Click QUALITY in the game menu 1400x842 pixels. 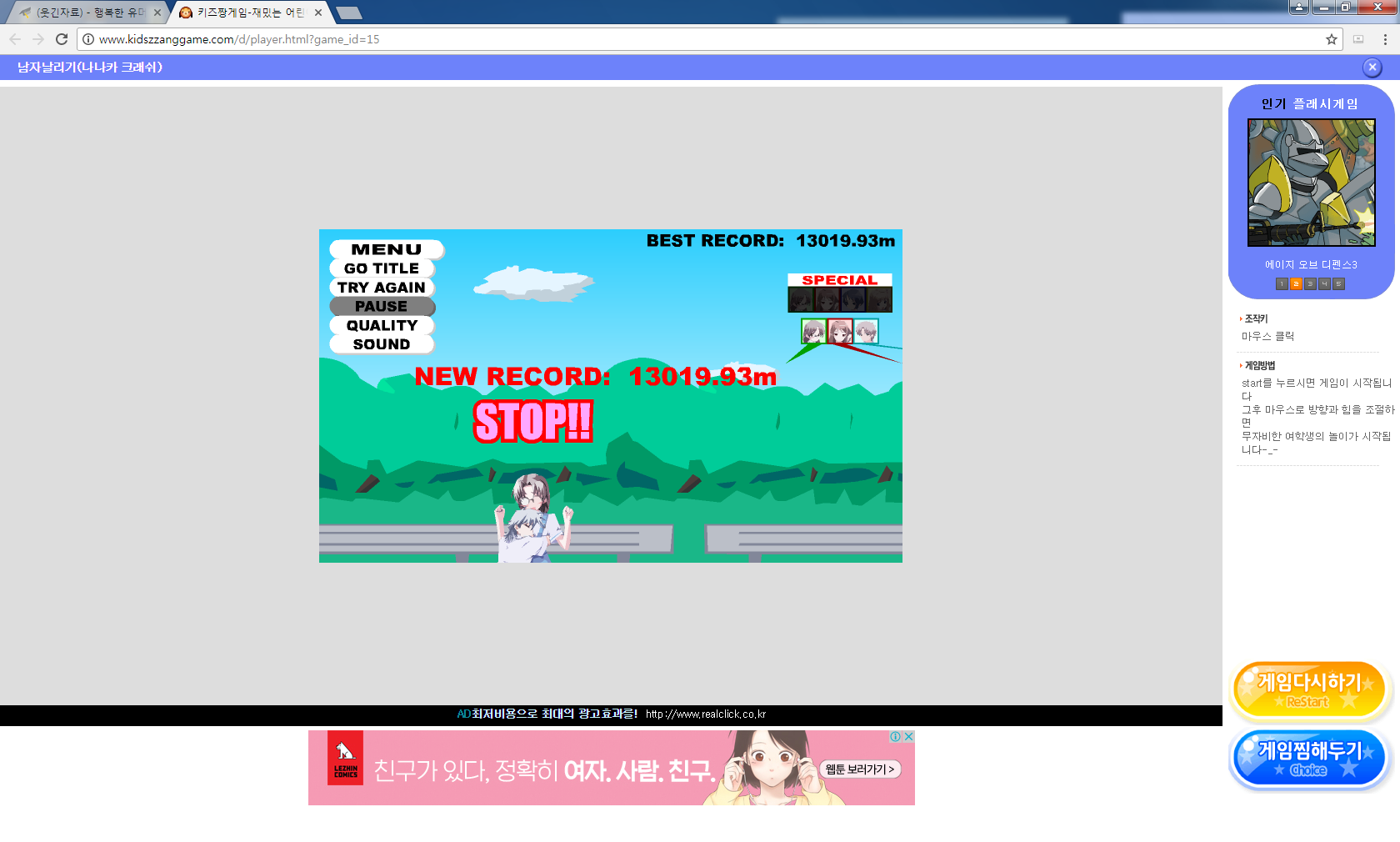click(382, 325)
